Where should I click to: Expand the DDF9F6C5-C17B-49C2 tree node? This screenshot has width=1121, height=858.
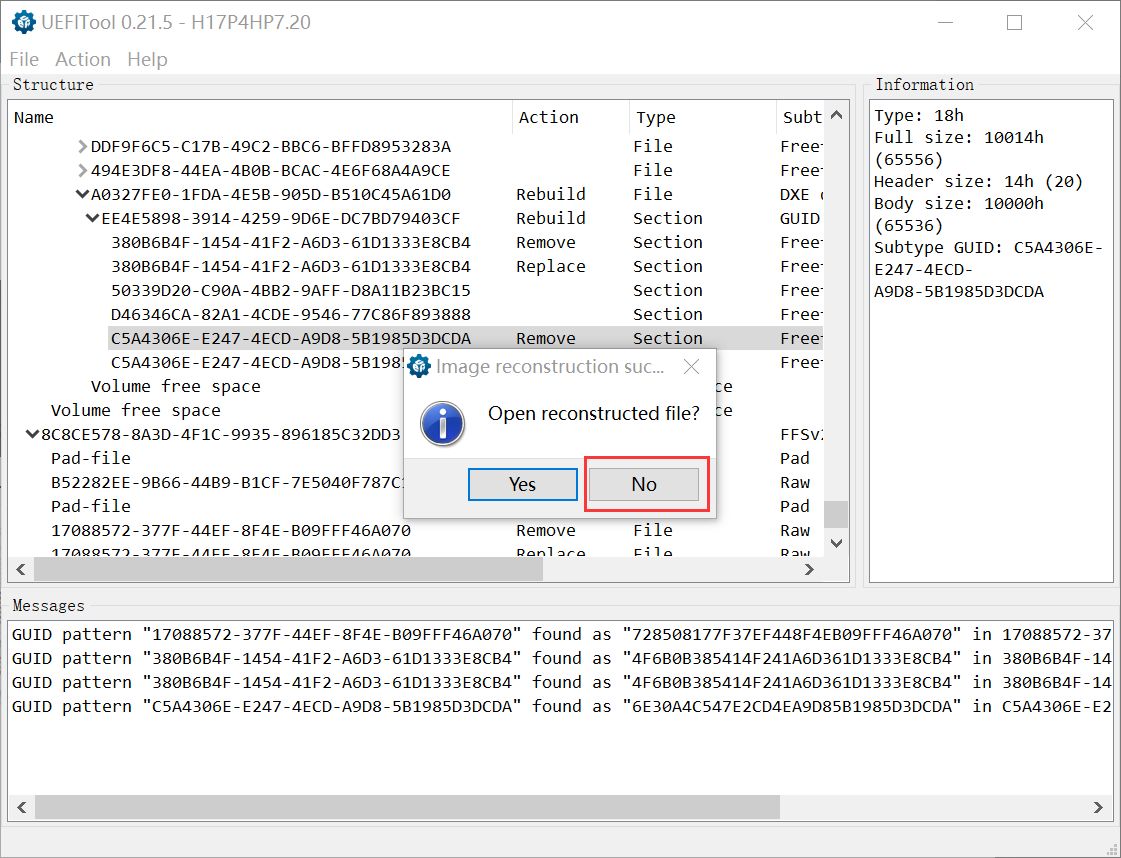point(82,147)
